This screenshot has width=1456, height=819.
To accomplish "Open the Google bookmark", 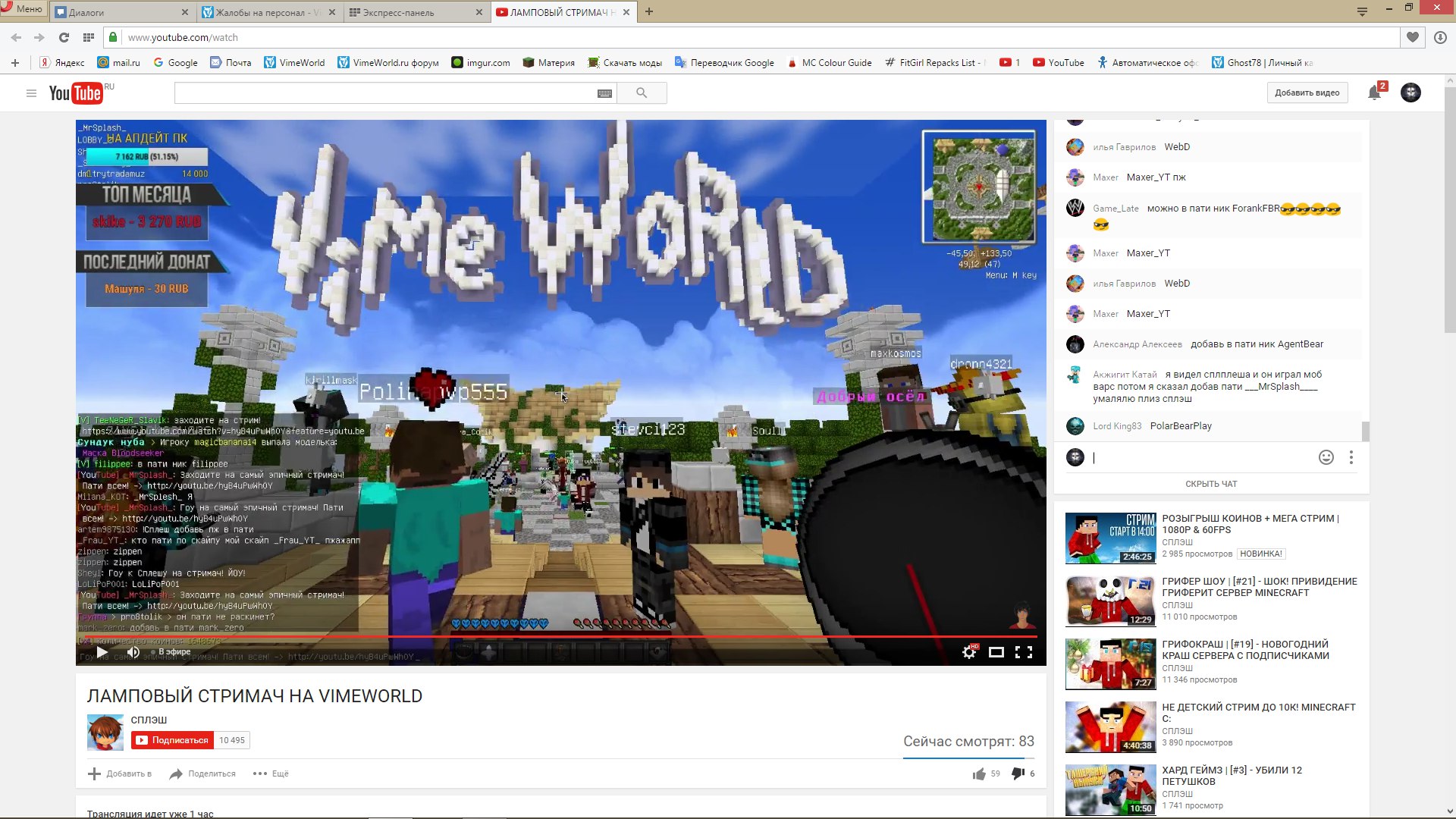I will [175, 63].
